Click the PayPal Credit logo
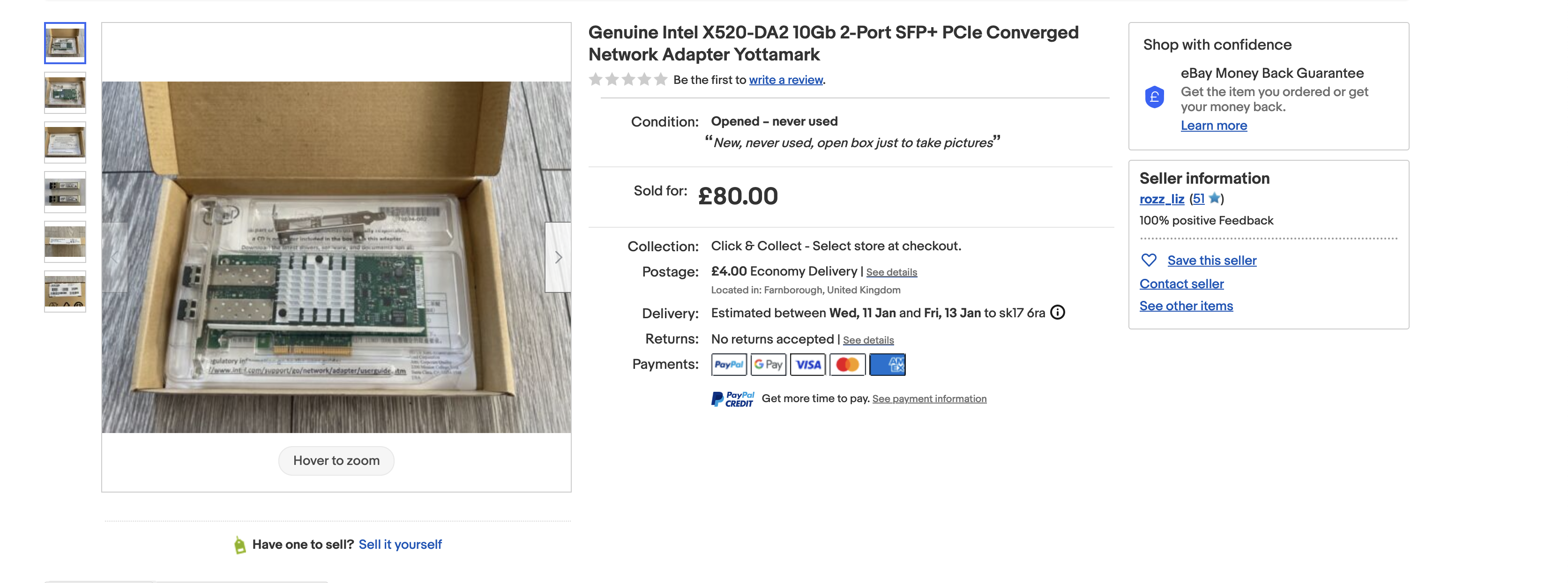 [732, 399]
